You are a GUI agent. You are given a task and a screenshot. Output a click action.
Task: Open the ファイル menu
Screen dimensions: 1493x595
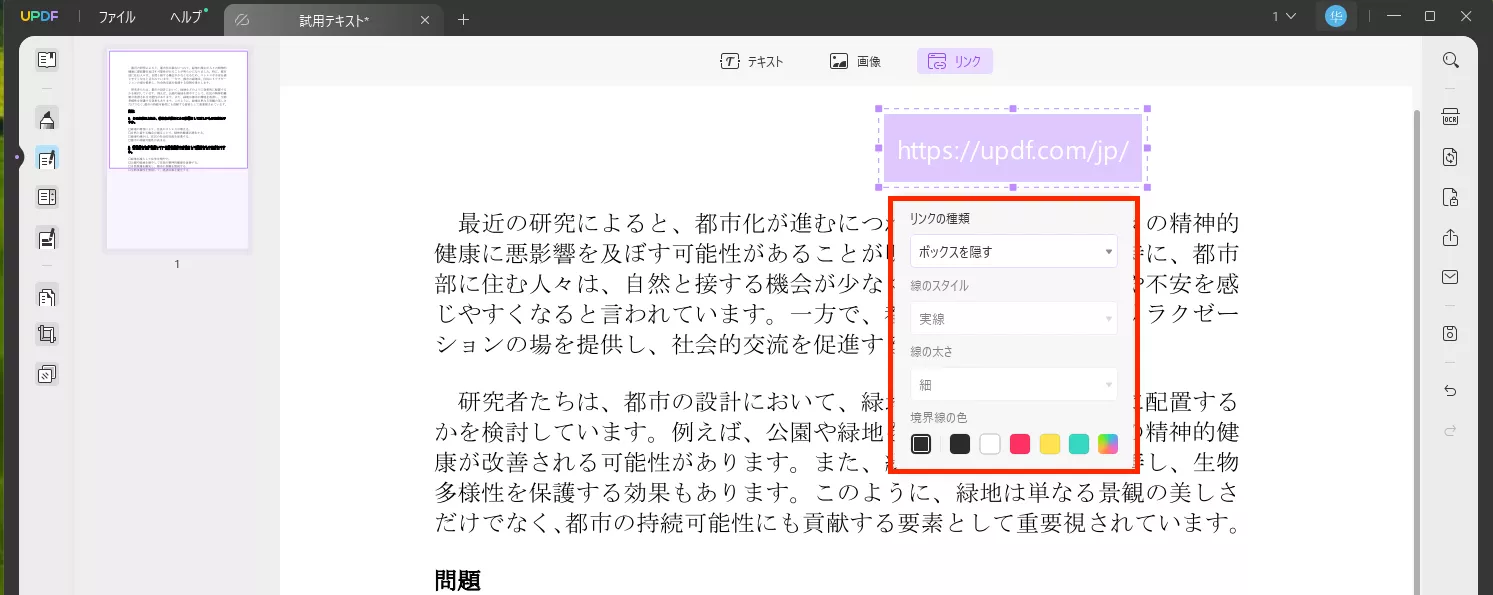(x=117, y=17)
